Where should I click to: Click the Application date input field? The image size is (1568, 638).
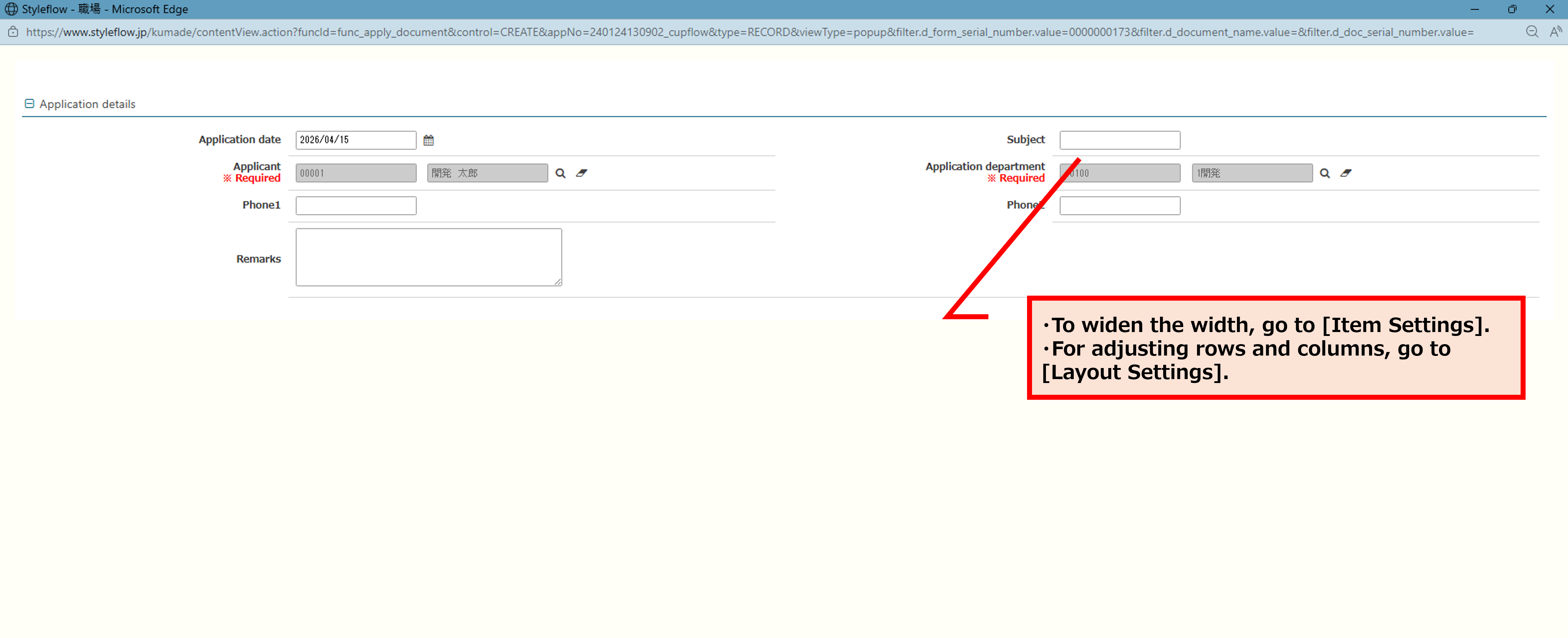[x=356, y=140]
